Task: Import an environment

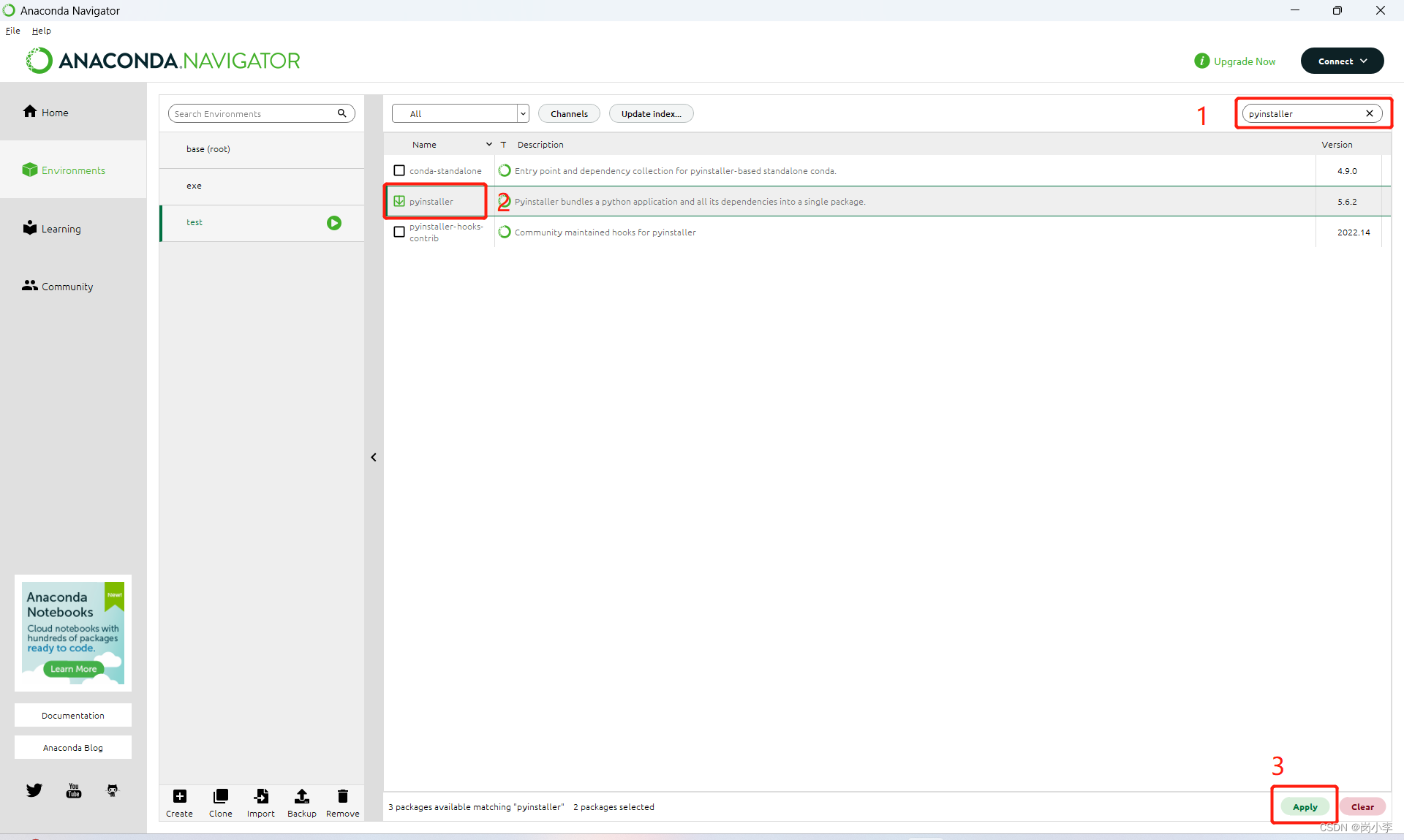Action: click(x=261, y=803)
